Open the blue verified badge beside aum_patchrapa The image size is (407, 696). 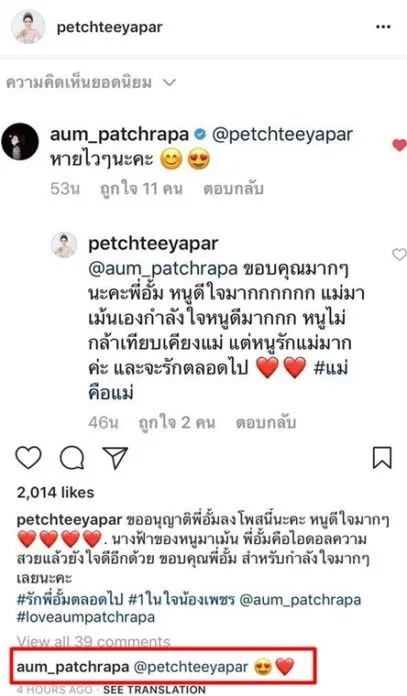click(201, 134)
